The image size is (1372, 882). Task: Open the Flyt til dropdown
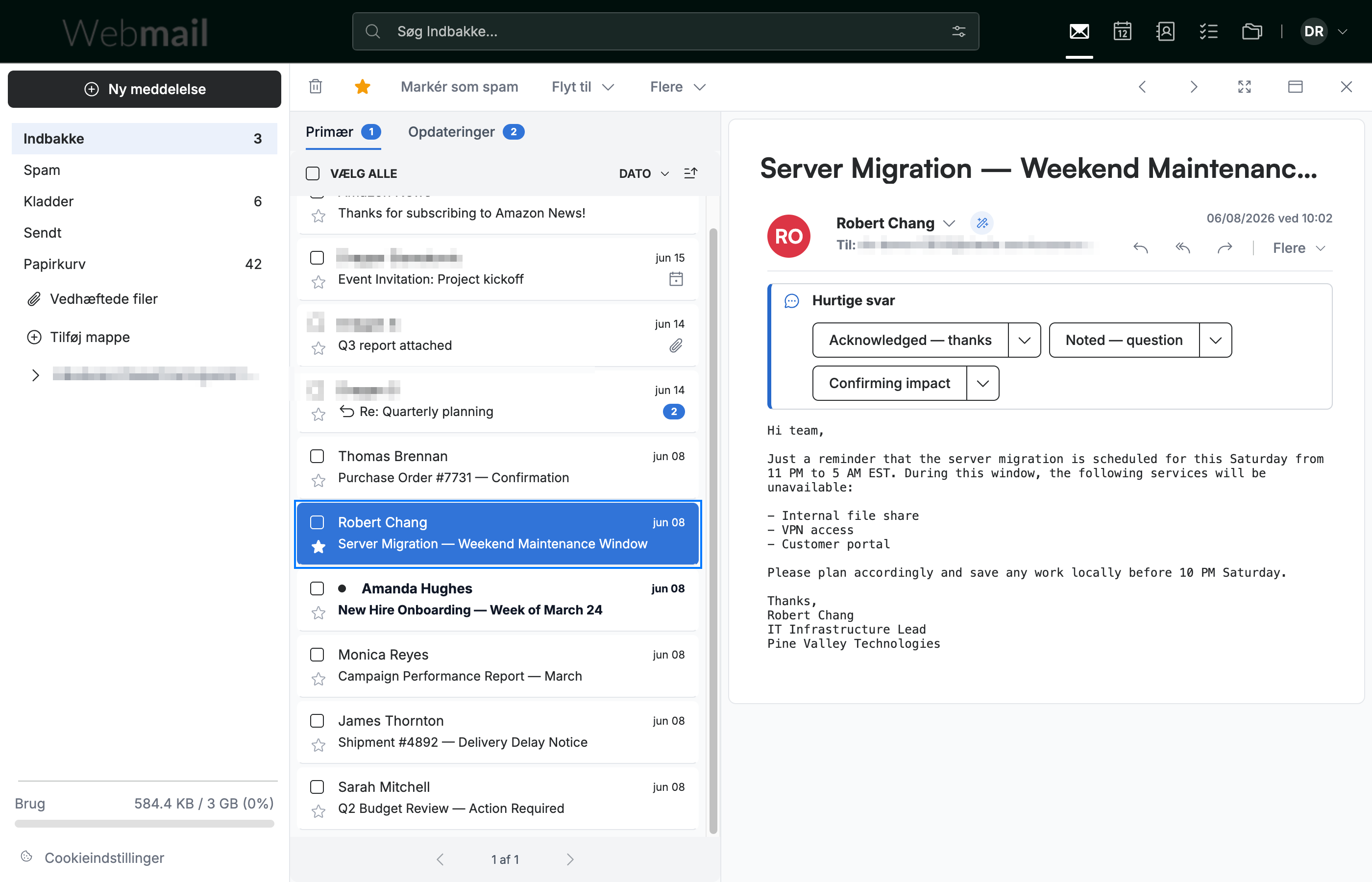(582, 86)
